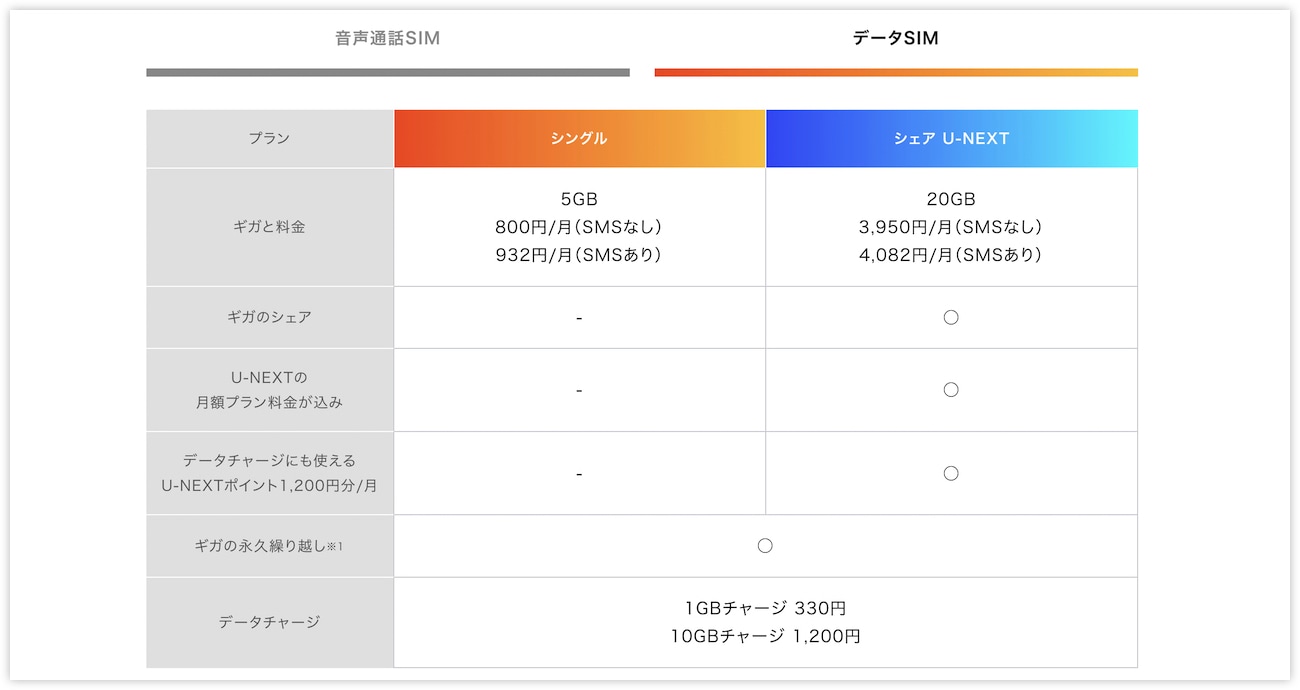Image resolution: width=1300 pixels, height=690 pixels.
Task: Click the gray bar under 音声通話SIM
Action: (x=387, y=72)
